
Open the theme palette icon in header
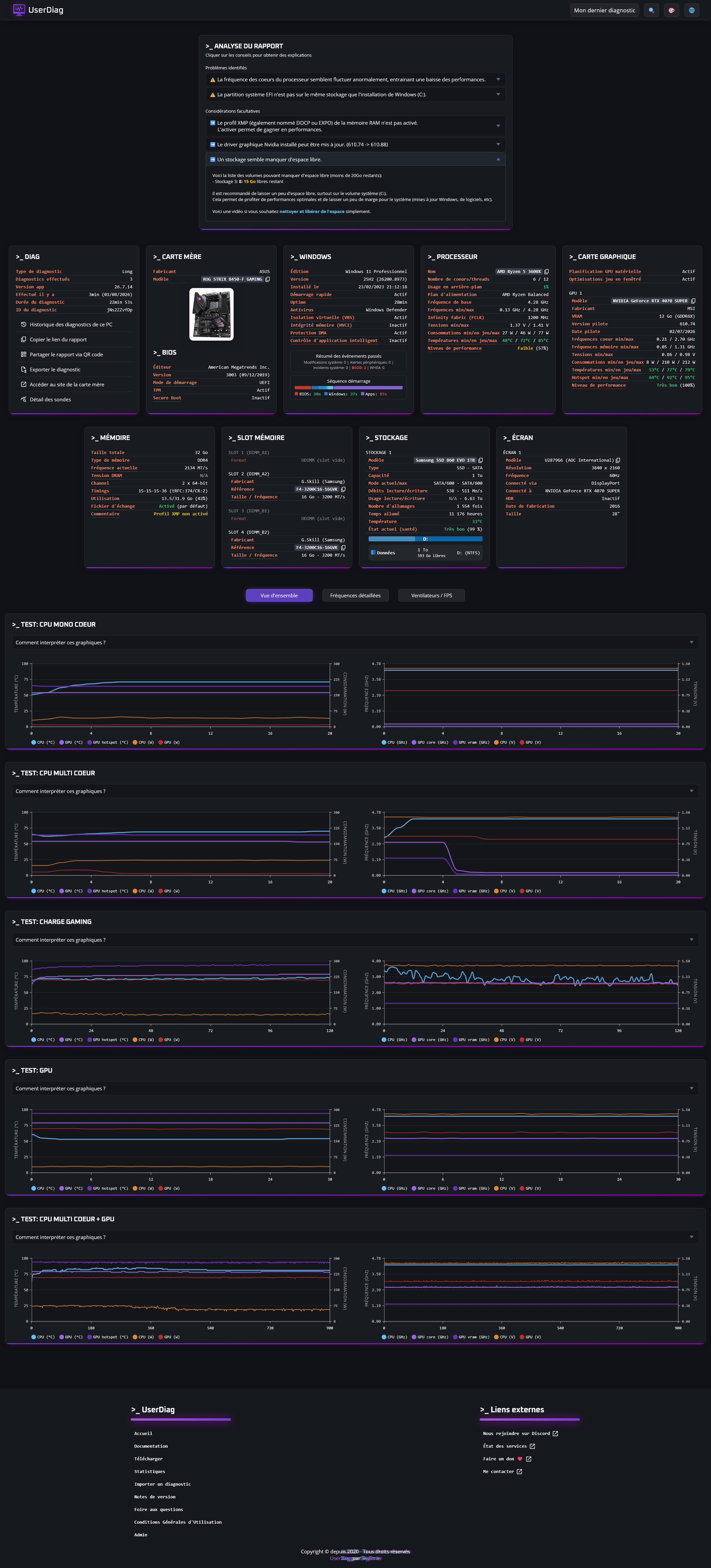pyautogui.click(x=671, y=10)
